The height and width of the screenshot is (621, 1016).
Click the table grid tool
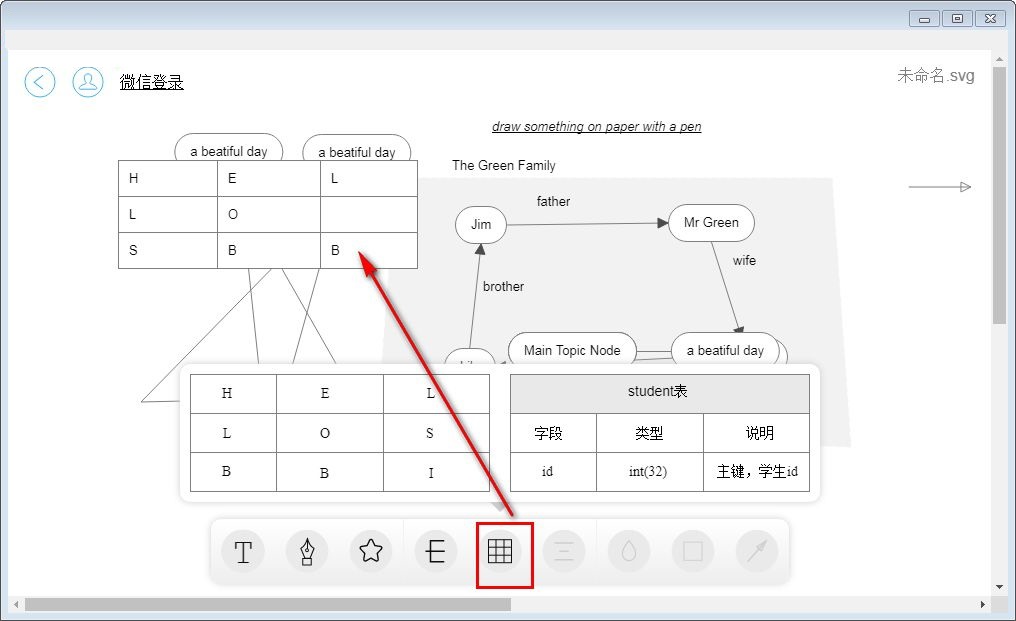pyautogui.click(x=500, y=551)
